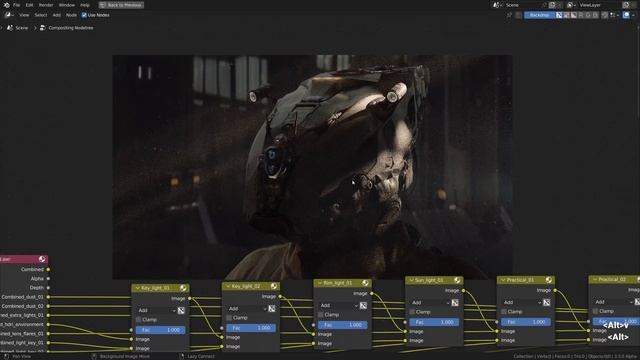The image size is (640, 360).
Task: Select the color and alpha channel icon
Action: (559, 15)
